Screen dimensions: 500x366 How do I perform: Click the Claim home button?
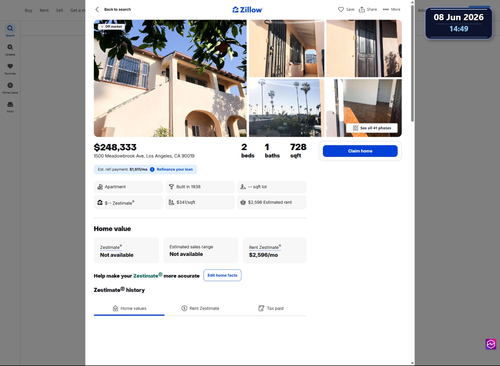pos(360,151)
